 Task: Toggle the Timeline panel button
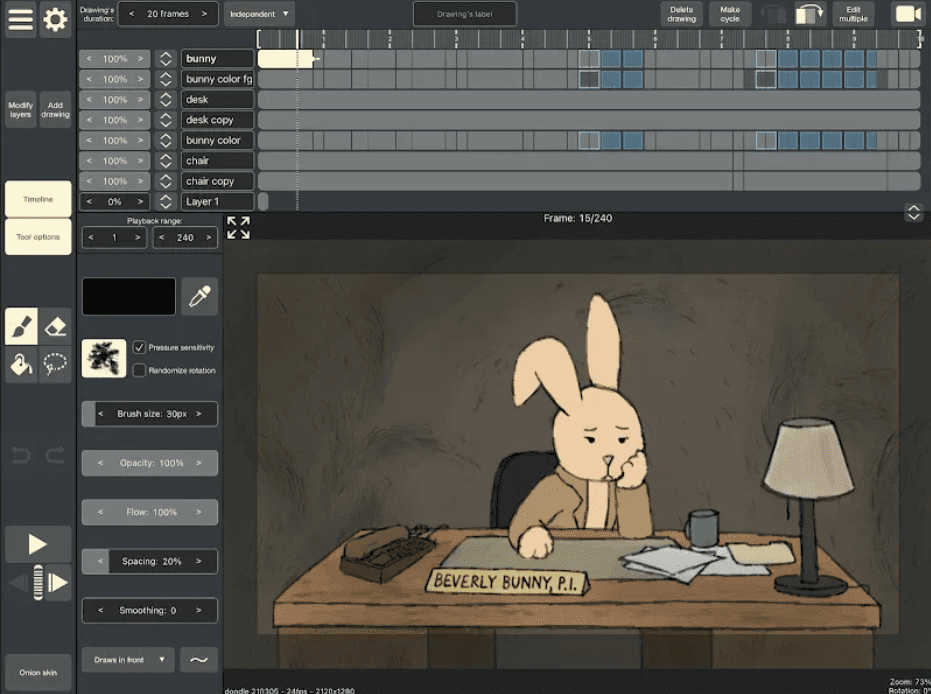pyautogui.click(x=38, y=199)
